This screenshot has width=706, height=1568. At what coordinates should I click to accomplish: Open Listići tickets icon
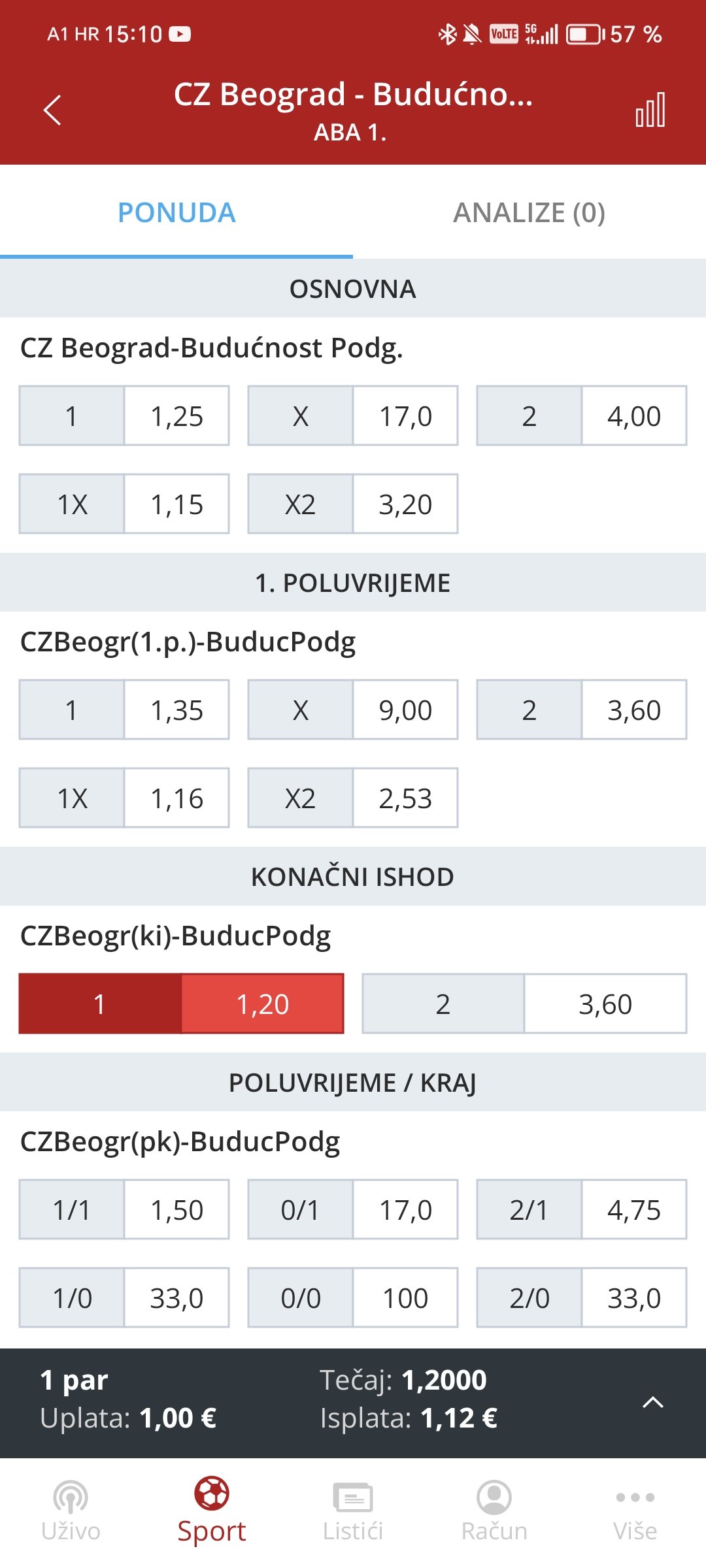(353, 1497)
